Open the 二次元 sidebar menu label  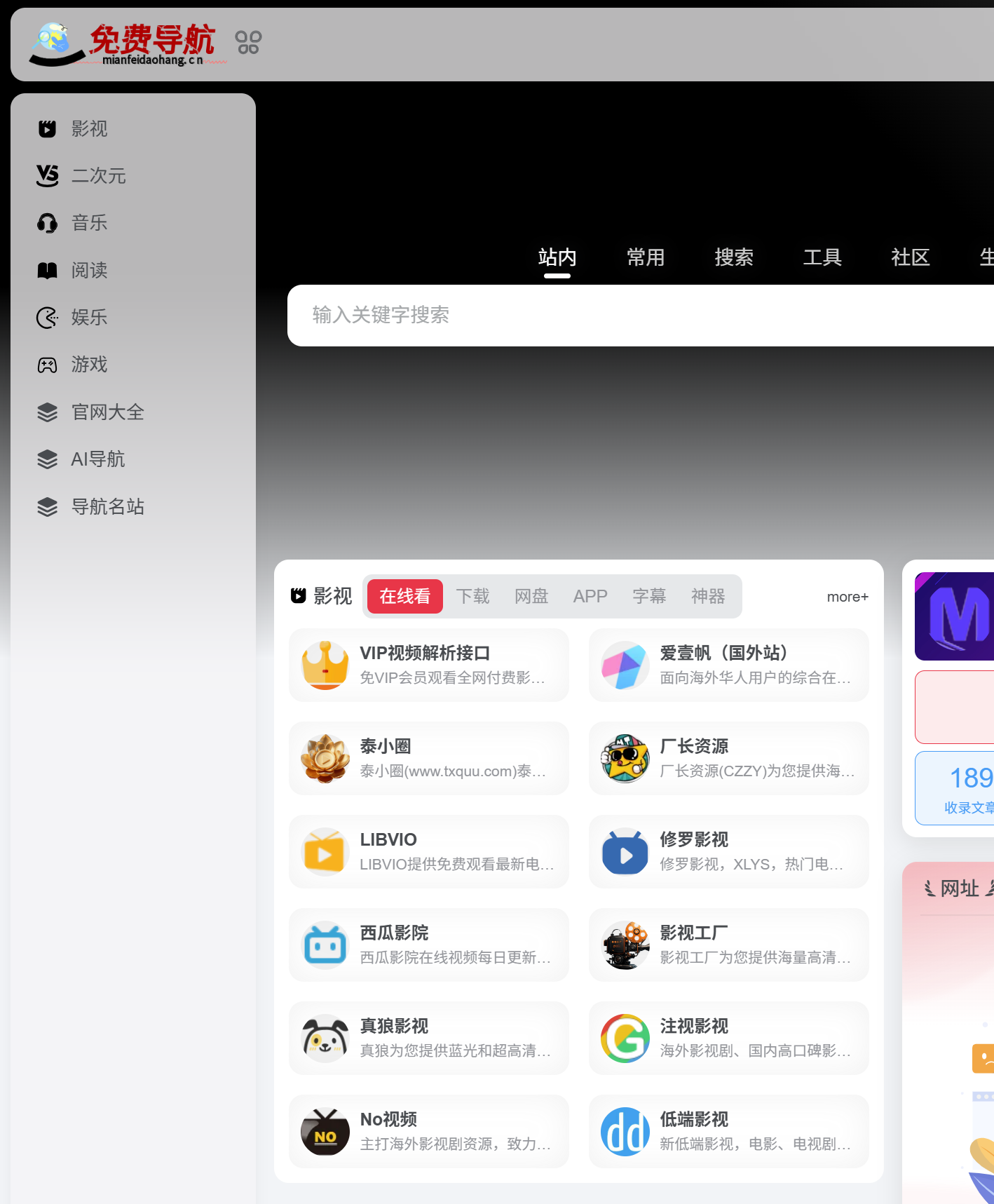coord(99,175)
